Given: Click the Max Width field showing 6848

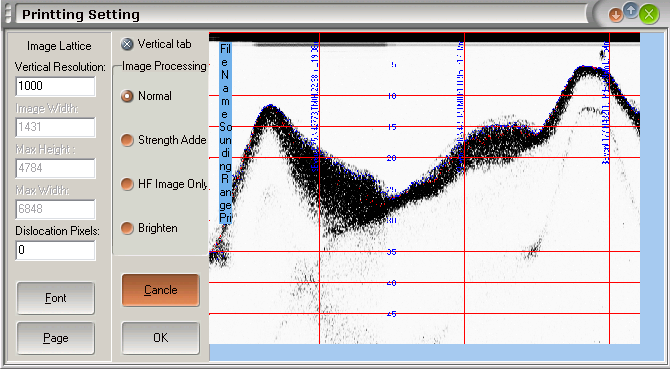Looking at the screenshot, I should click(x=56, y=209).
